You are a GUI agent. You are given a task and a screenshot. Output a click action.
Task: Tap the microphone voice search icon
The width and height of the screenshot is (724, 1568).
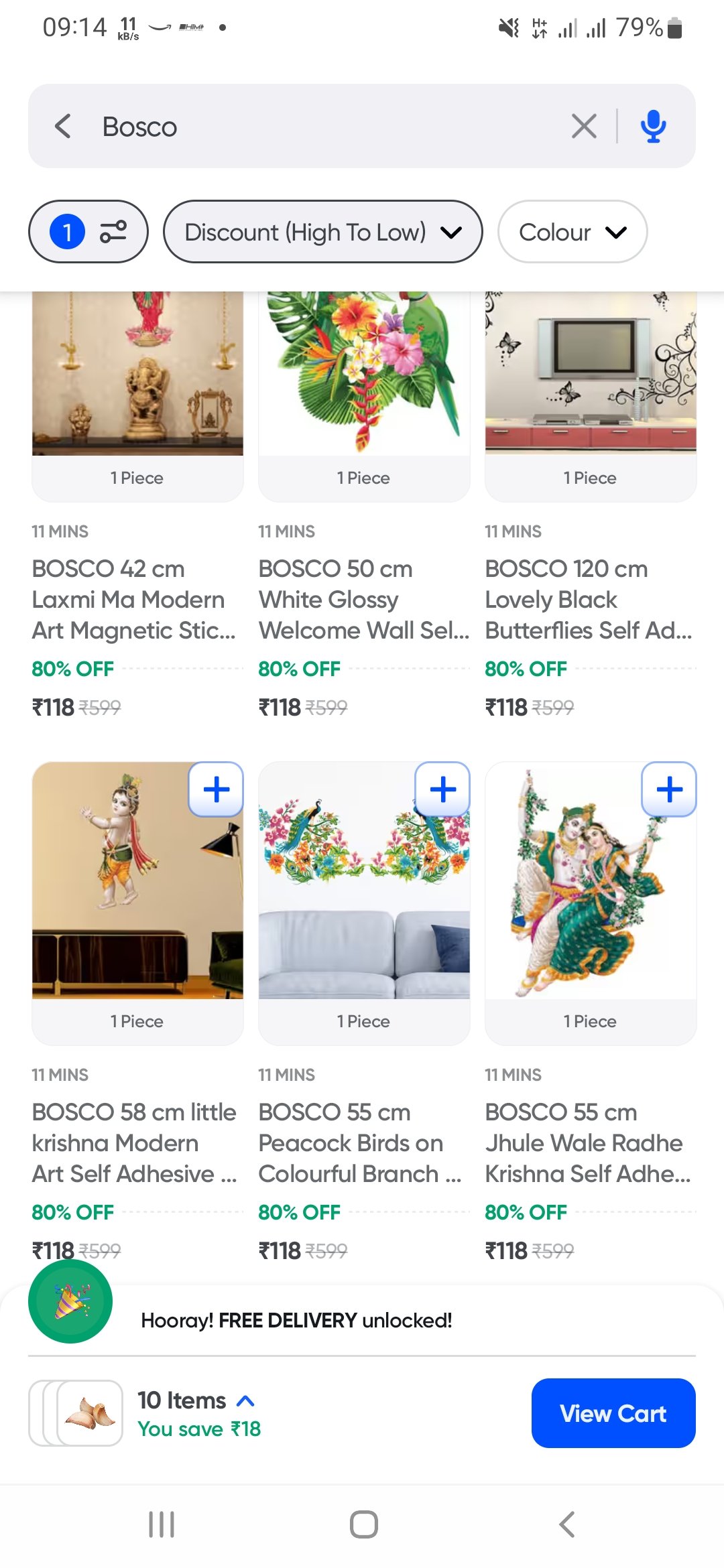tap(653, 126)
